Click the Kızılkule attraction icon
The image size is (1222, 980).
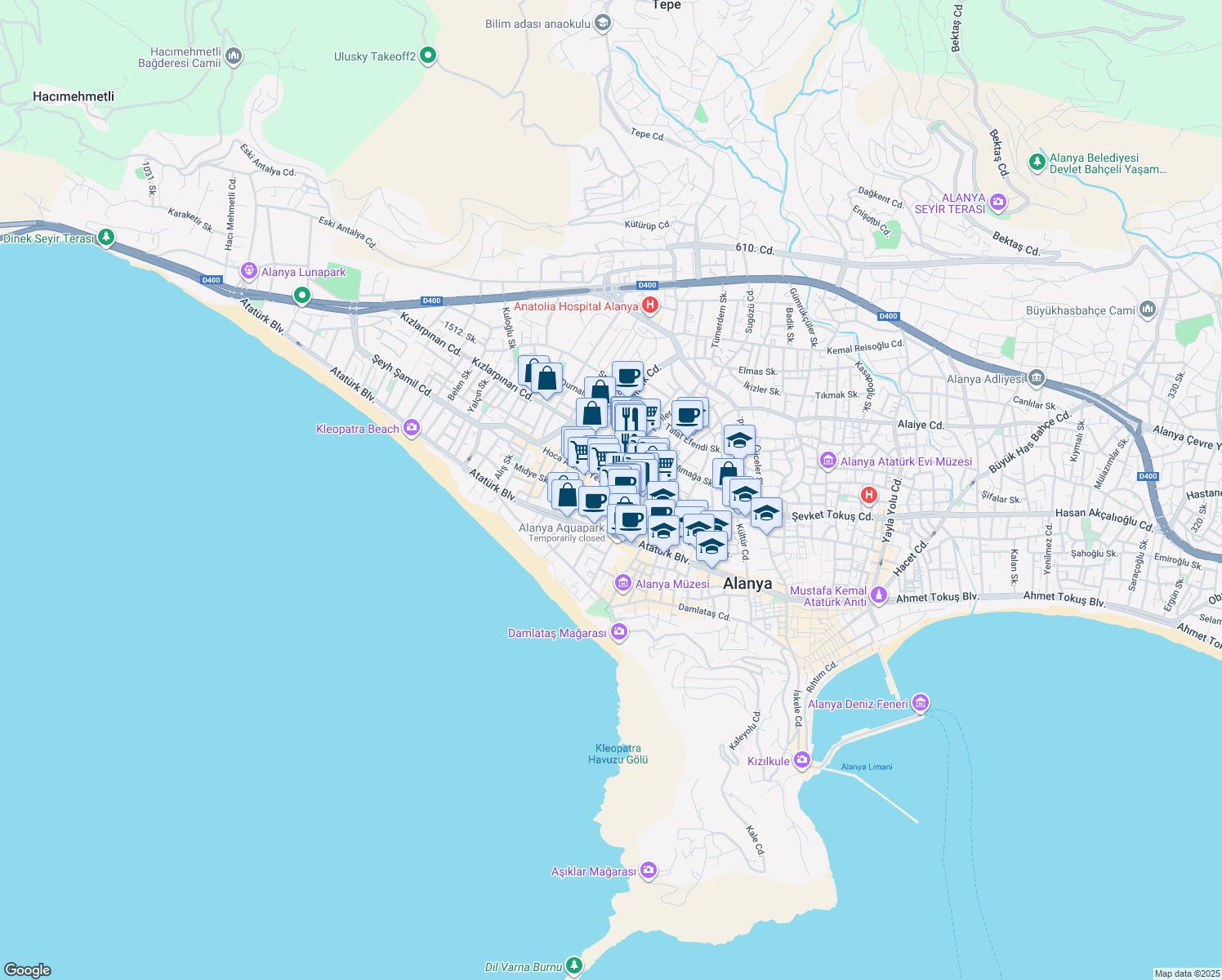coord(801,759)
